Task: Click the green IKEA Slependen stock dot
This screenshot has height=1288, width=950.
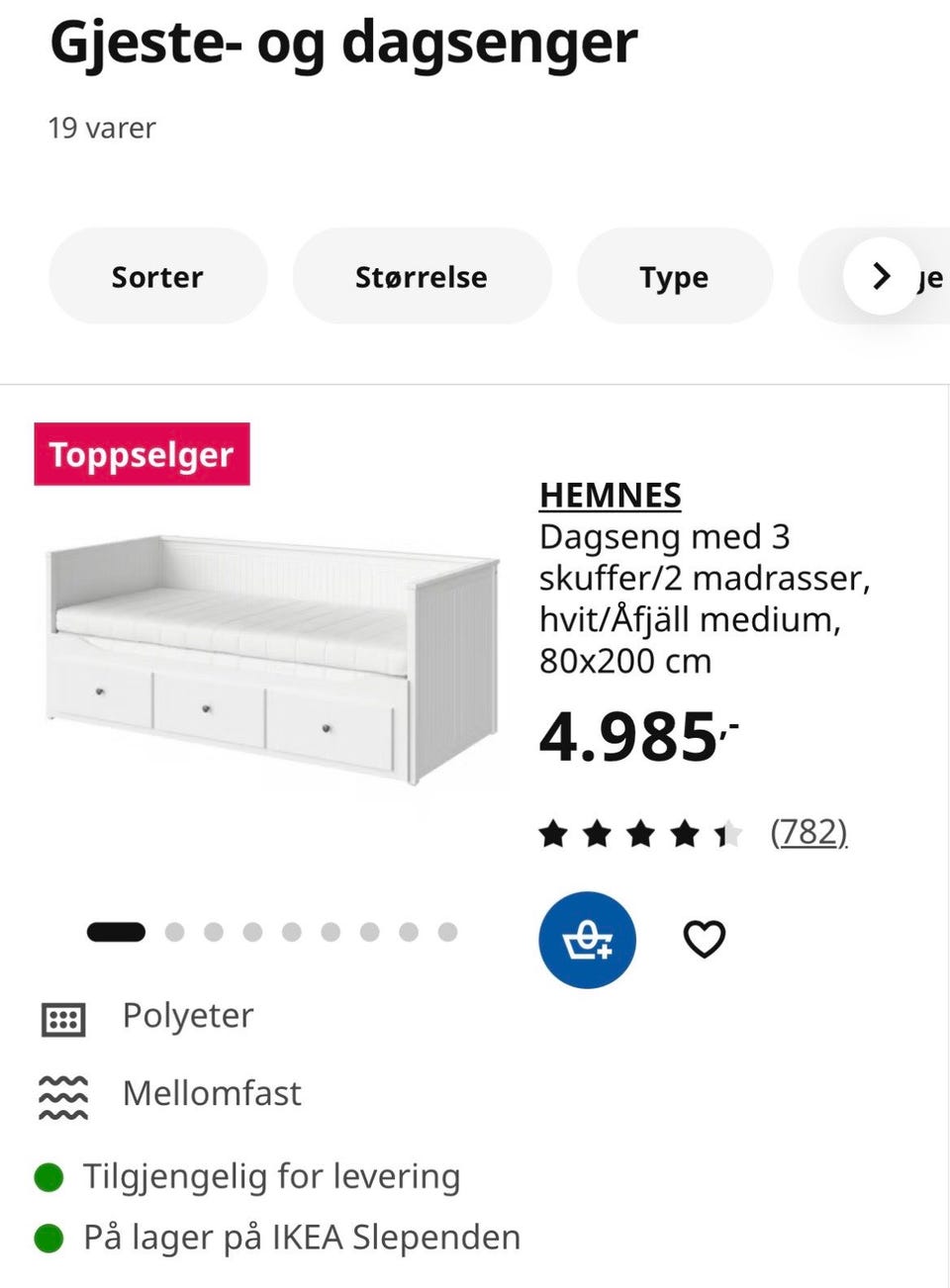Action: click(47, 1237)
